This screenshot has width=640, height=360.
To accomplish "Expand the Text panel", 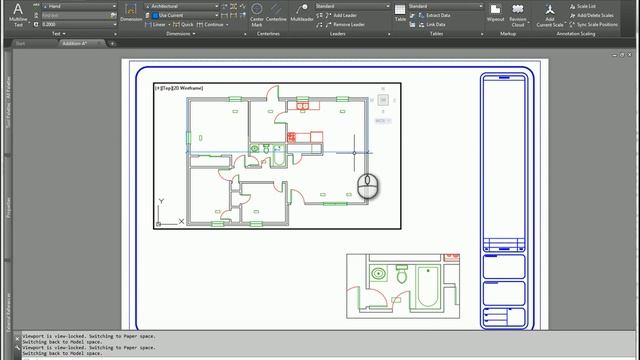I will click(x=59, y=34).
